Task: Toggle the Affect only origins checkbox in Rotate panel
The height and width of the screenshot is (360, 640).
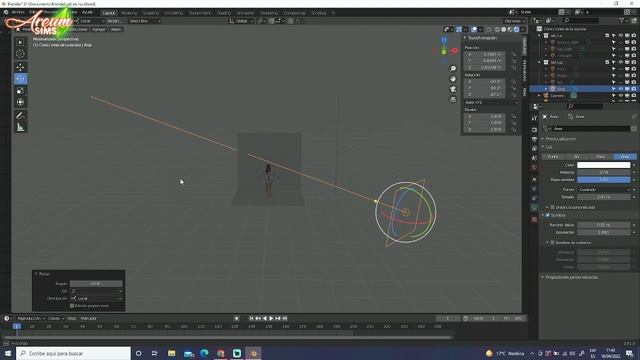Action: (72, 306)
